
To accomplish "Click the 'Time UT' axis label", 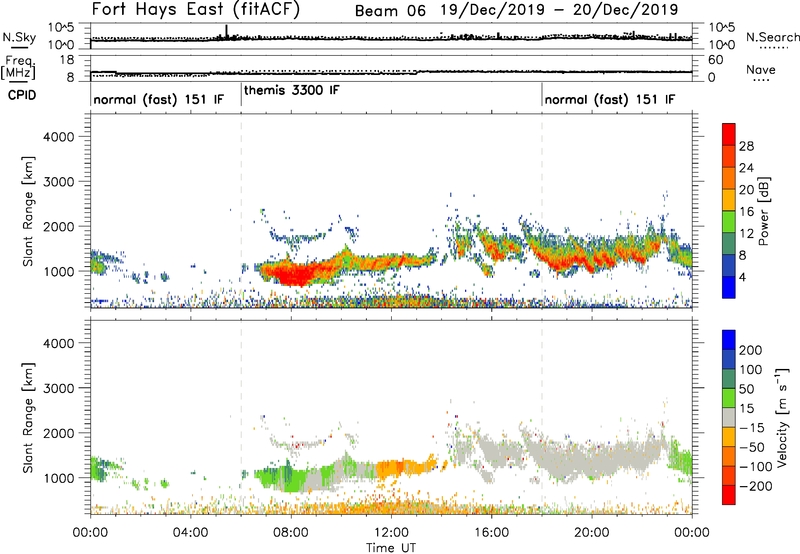I will point(391,548).
